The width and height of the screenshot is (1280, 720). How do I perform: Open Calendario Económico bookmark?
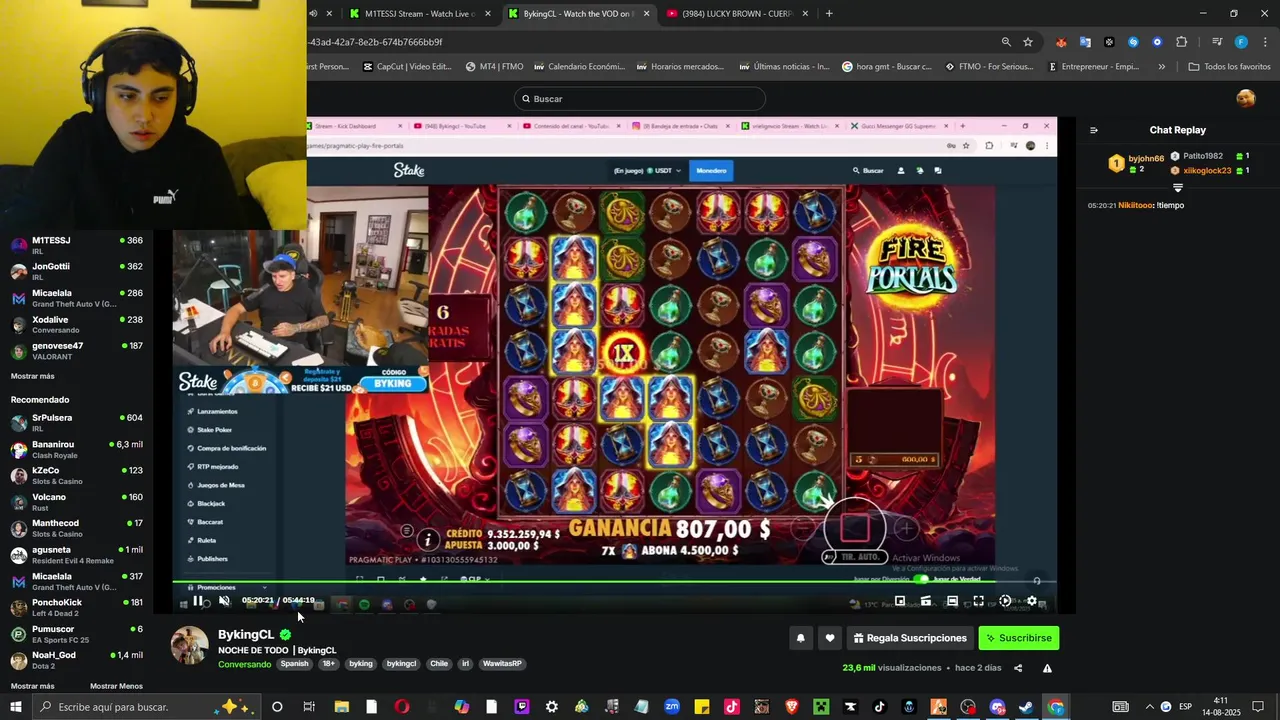(x=579, y=67)
